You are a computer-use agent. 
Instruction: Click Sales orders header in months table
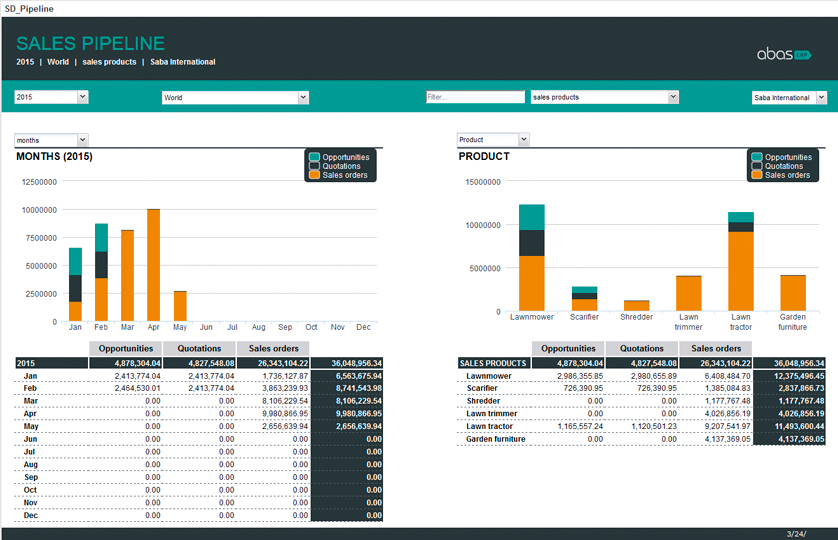(273, 348)
